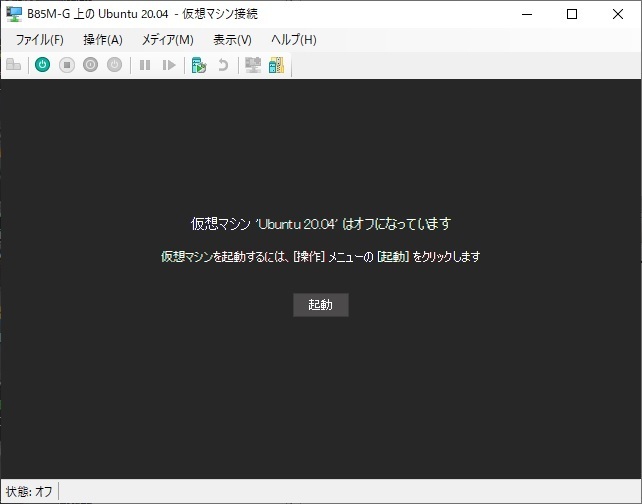This screenshot has width=642, height=504.
Task: Click the Shut Down toolbar icon
Action: click(91, 65)
